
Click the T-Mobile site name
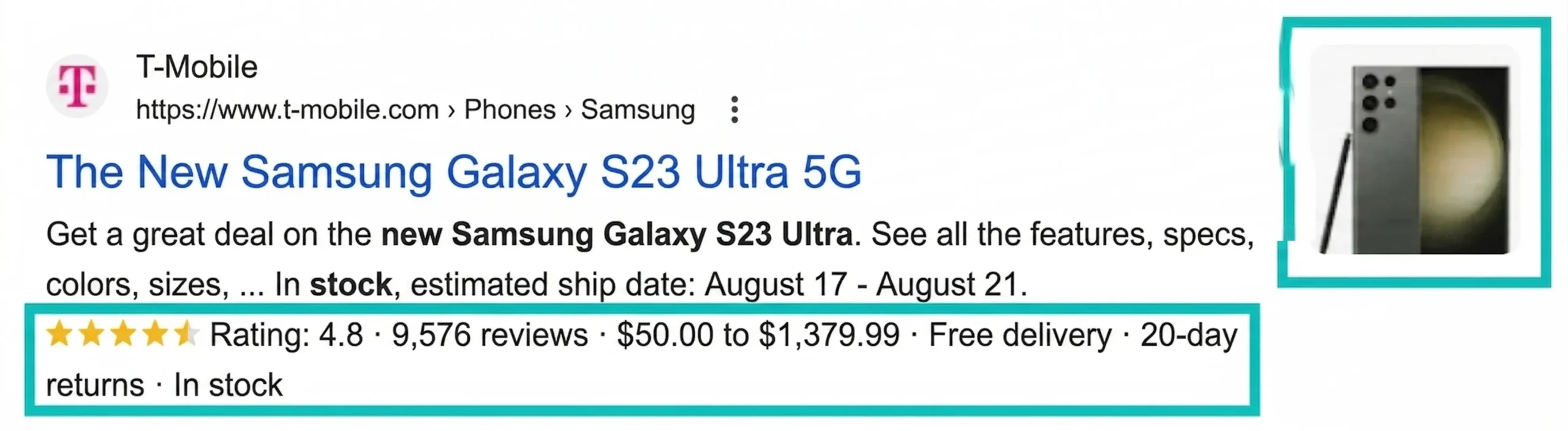tap(197, 67)
